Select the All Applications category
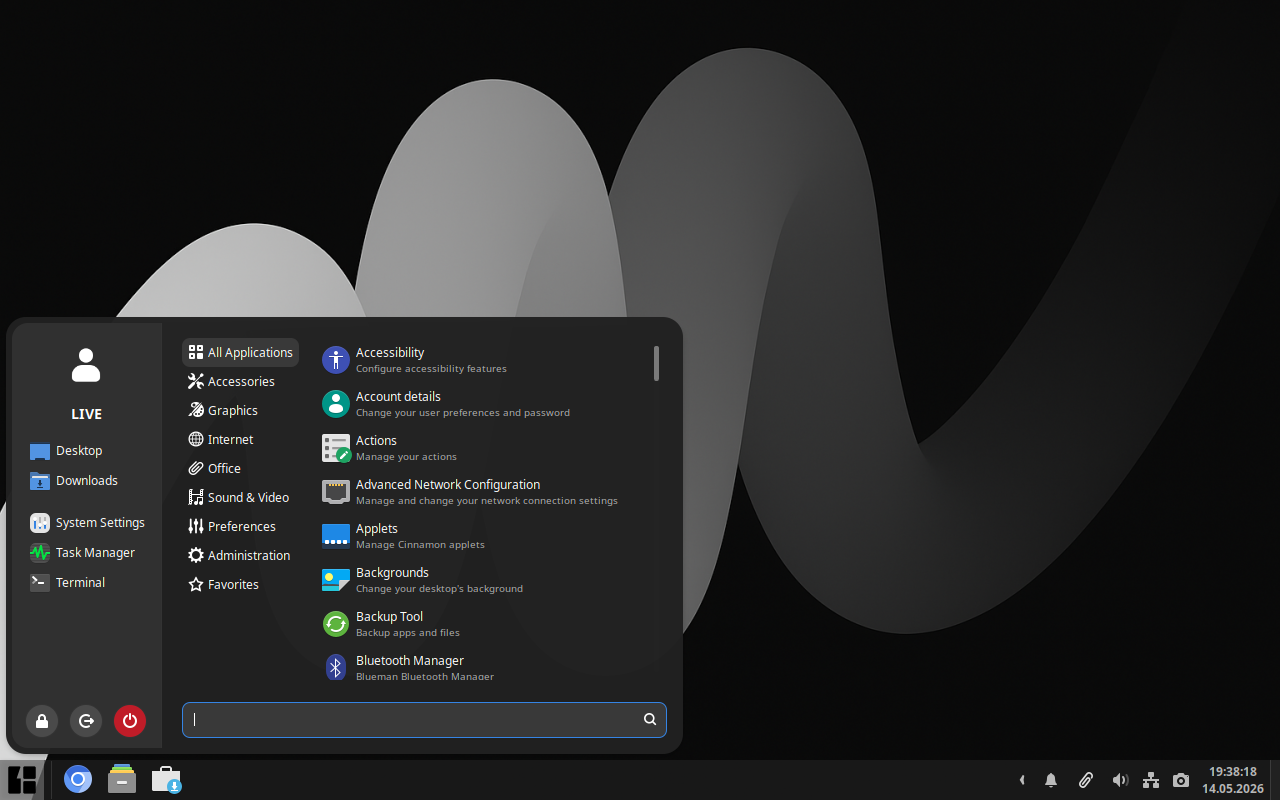The width and height of the screenshot is (1280, 800). click(x=240, y=352)
